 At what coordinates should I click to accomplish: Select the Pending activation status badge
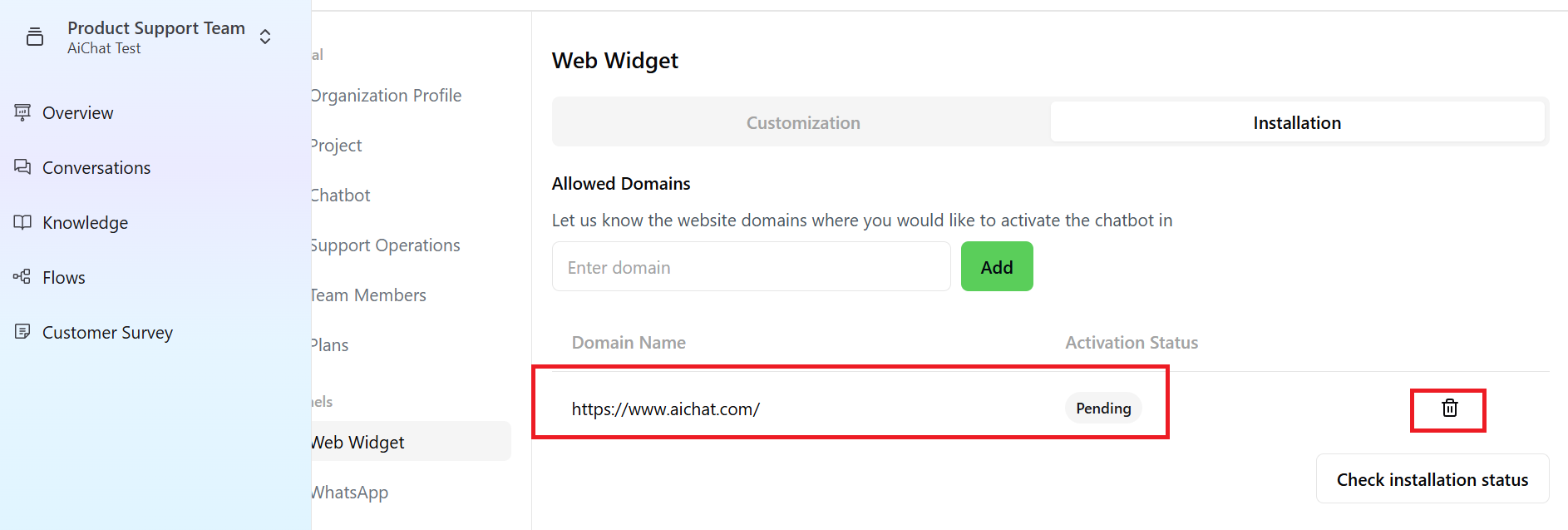click(x=1102, y=408)
